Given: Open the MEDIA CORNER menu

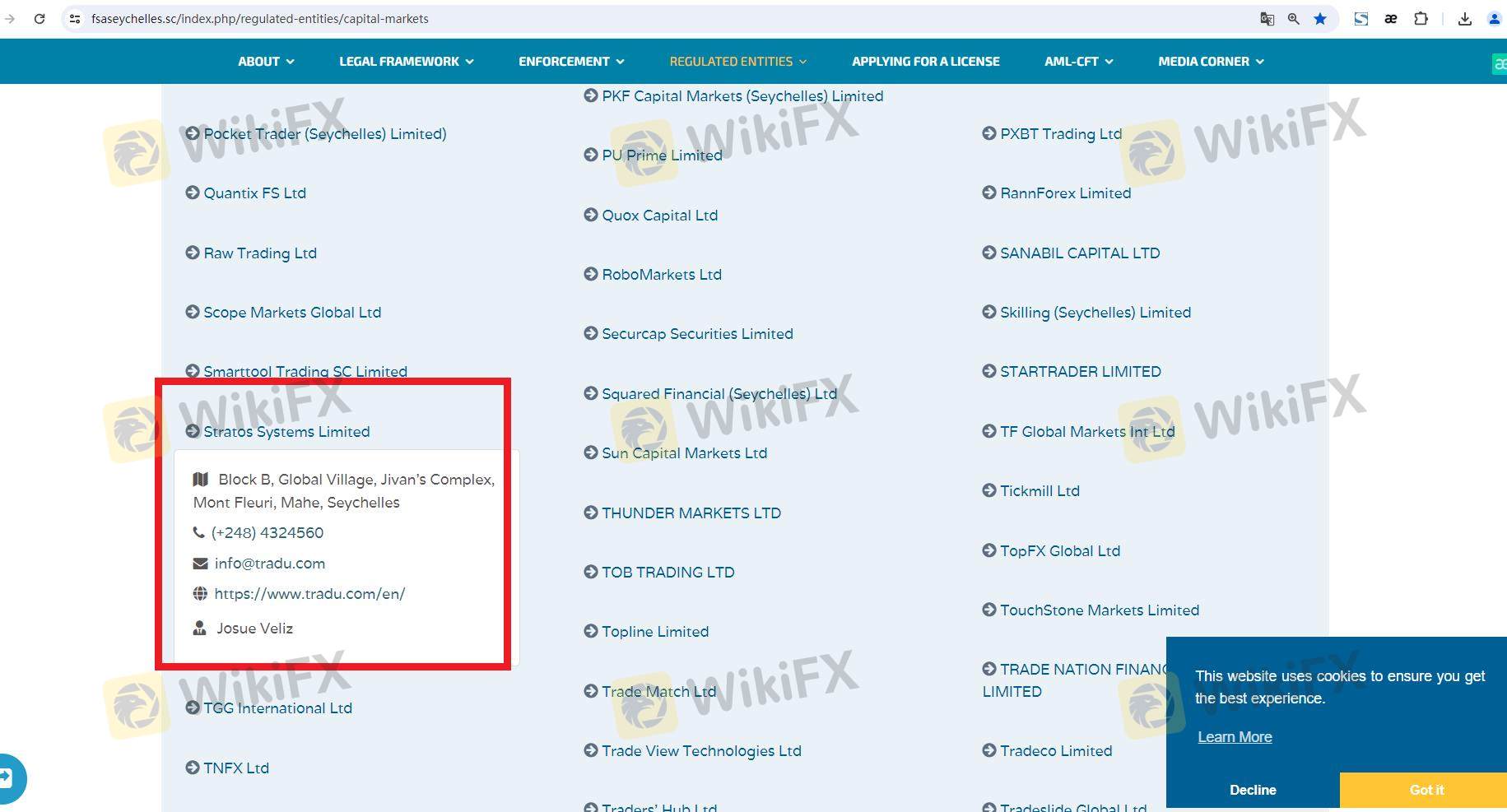Looking at the screenshot, I should point(1210,61).
